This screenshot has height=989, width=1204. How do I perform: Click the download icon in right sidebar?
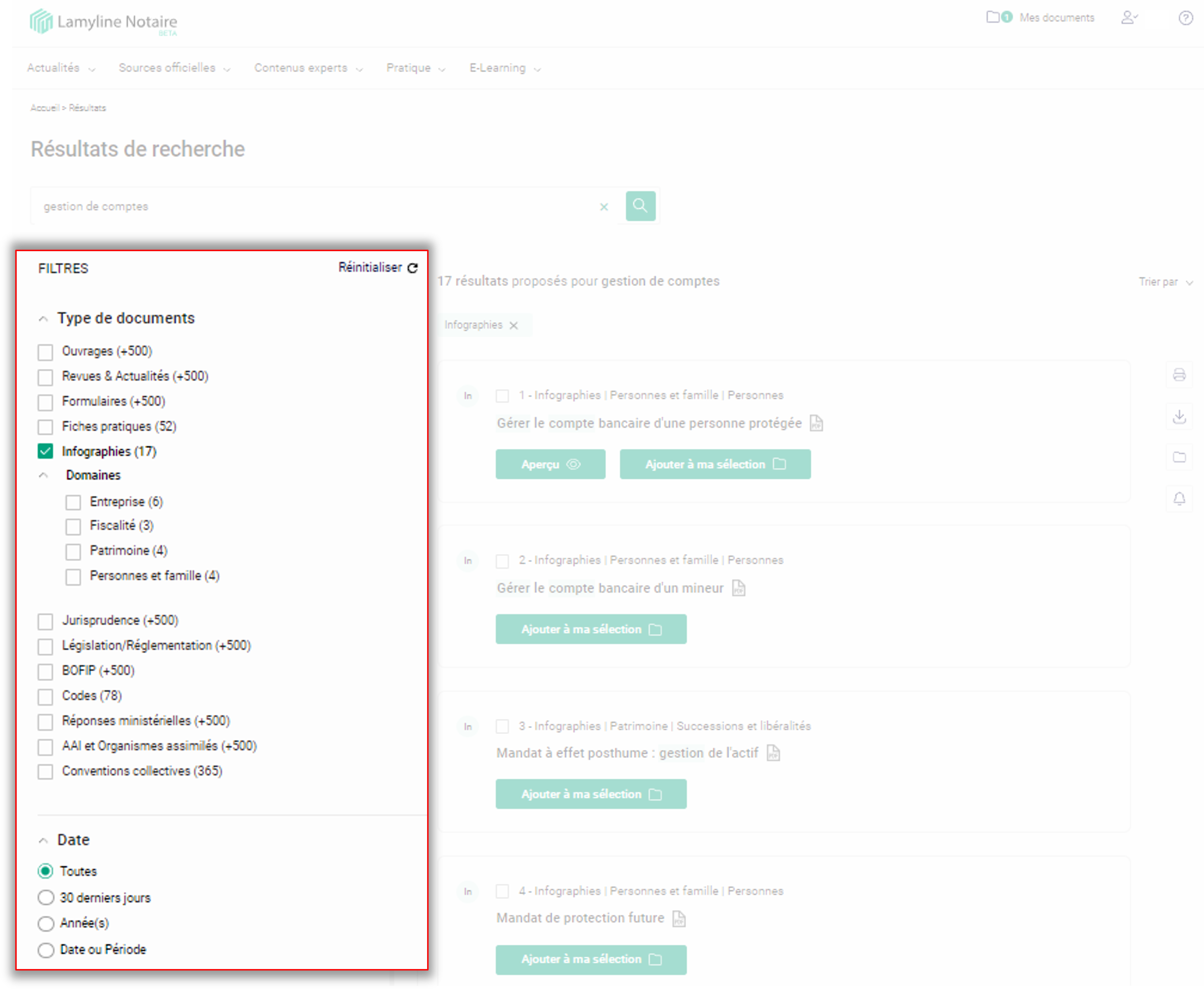pyautogui.click(x=1179, y=416)
